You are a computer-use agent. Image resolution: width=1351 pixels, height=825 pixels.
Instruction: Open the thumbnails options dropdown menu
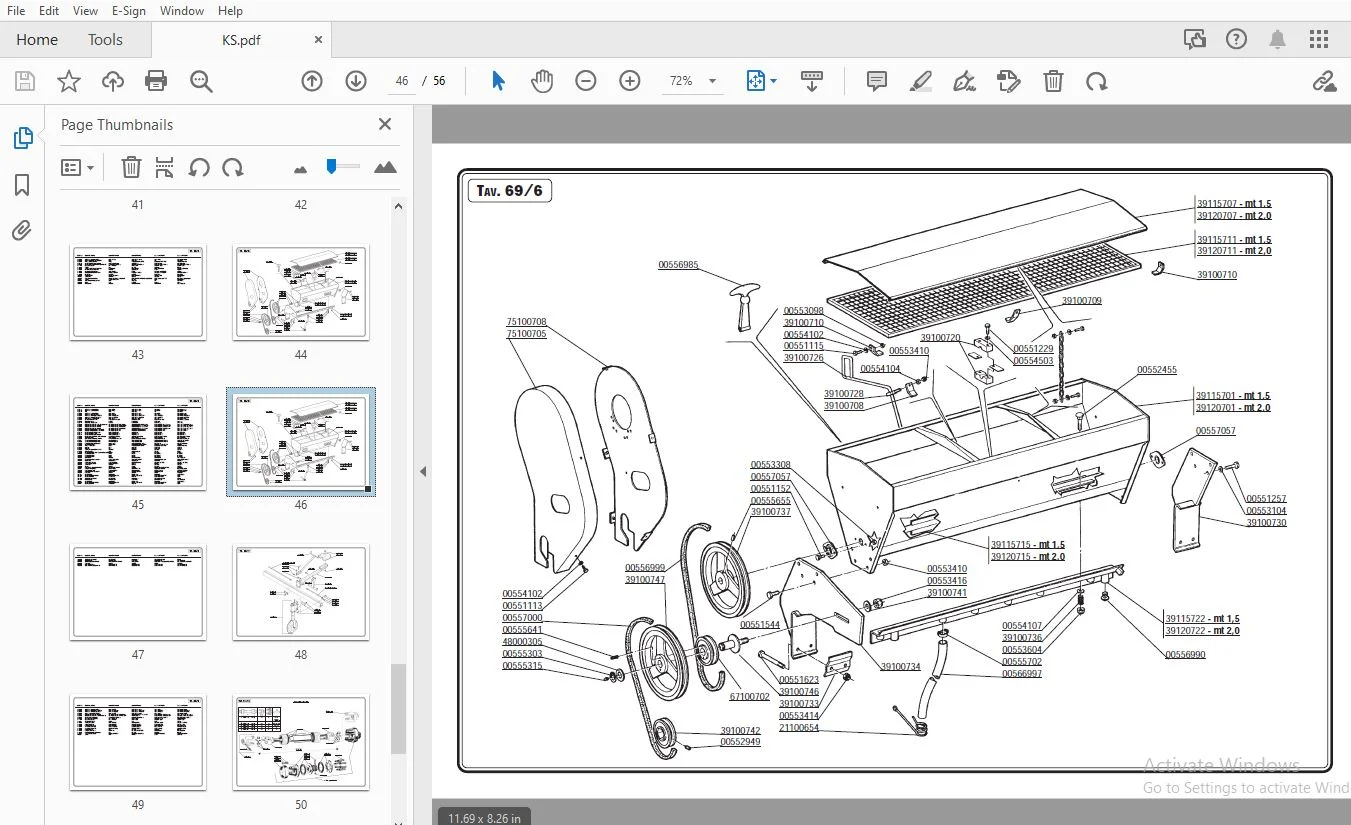[x=77, y=167]
